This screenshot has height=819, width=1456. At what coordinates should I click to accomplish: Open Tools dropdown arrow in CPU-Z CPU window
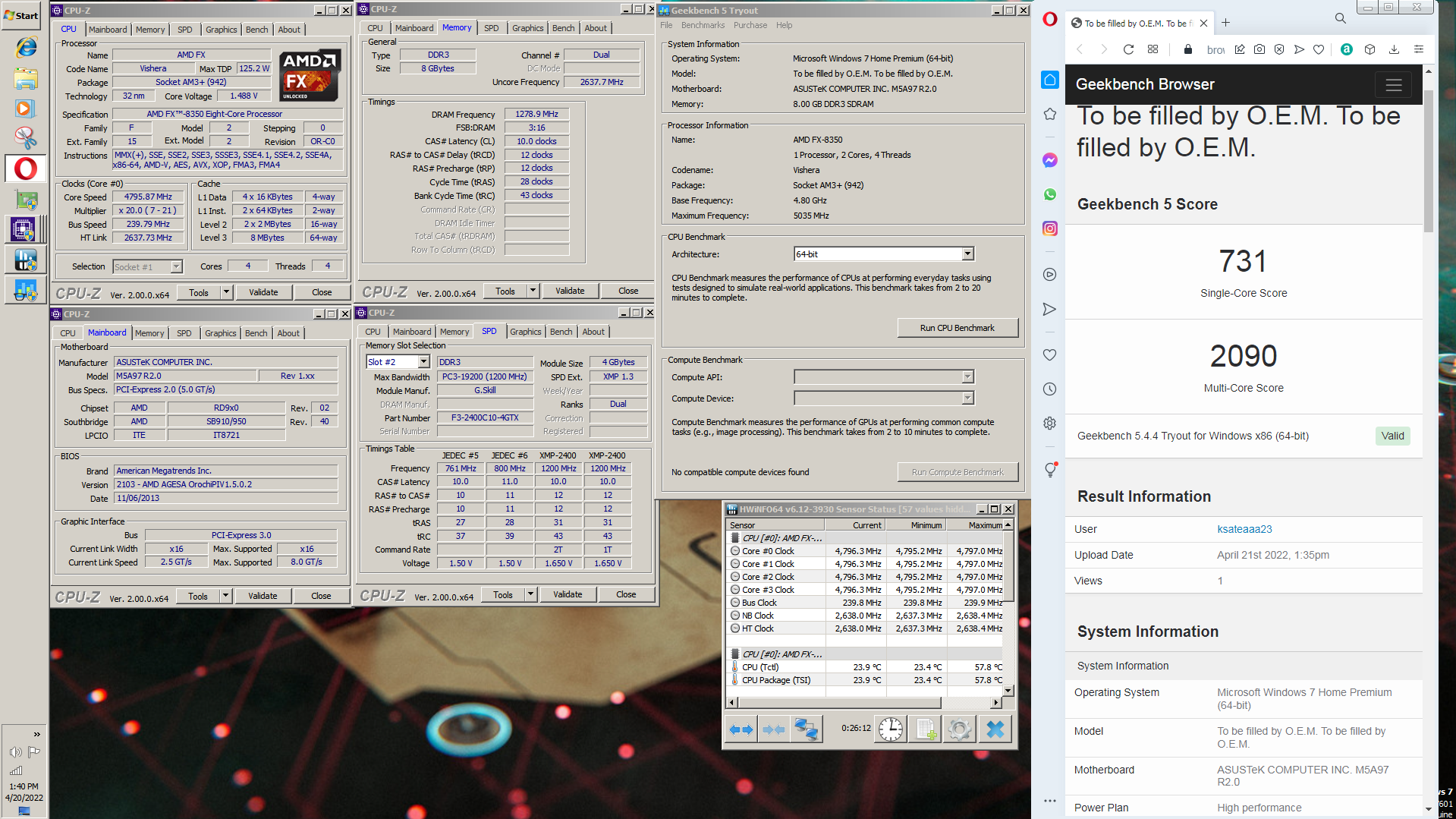coord(226,292)
